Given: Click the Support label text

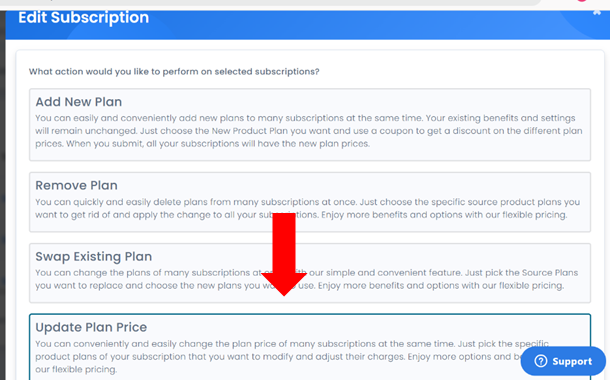Looking at the screenshot, I should (572, 362).
